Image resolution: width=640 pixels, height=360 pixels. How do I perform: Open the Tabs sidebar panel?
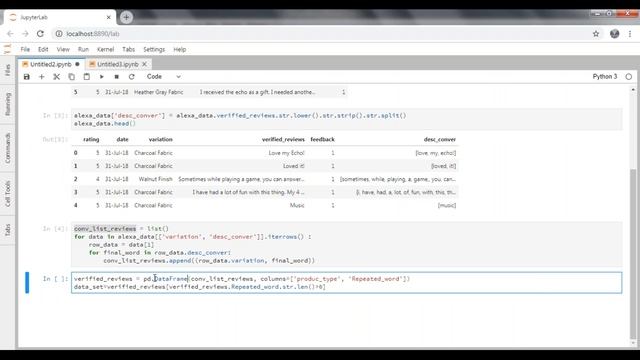7,230
